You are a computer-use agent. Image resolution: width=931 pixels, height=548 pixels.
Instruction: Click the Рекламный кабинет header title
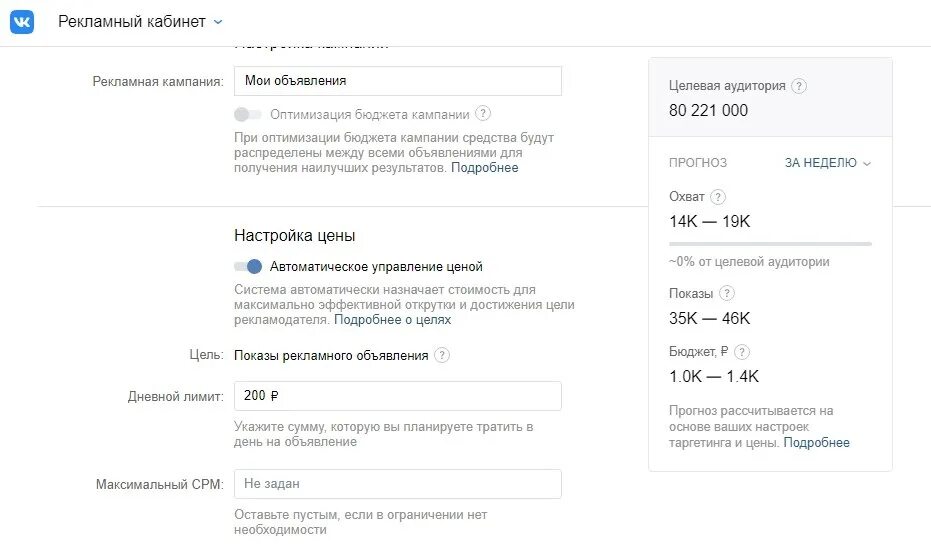[x=132, y=22]
